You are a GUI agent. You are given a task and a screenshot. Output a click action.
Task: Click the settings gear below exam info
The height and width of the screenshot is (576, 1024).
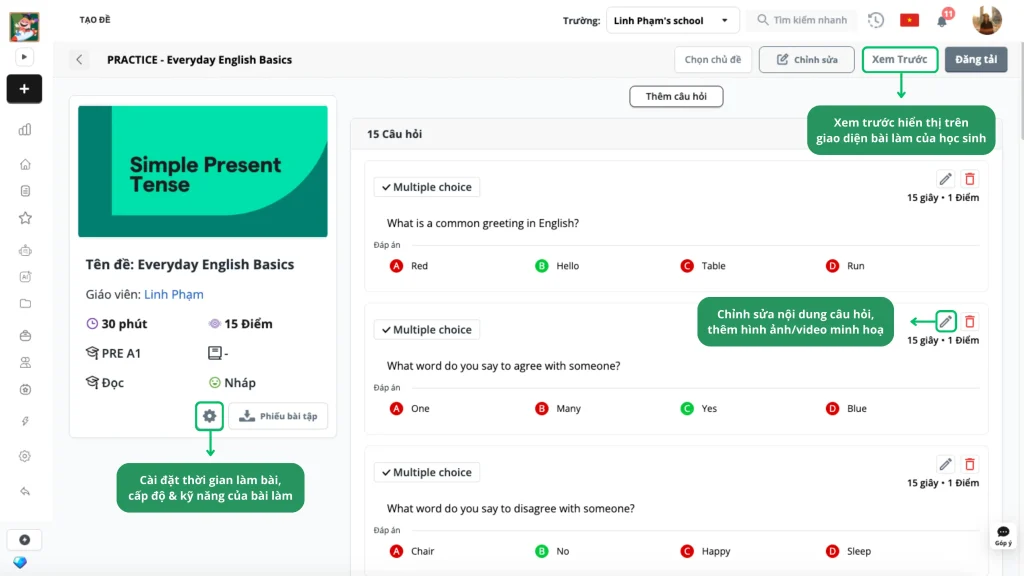tap(209, 416)
